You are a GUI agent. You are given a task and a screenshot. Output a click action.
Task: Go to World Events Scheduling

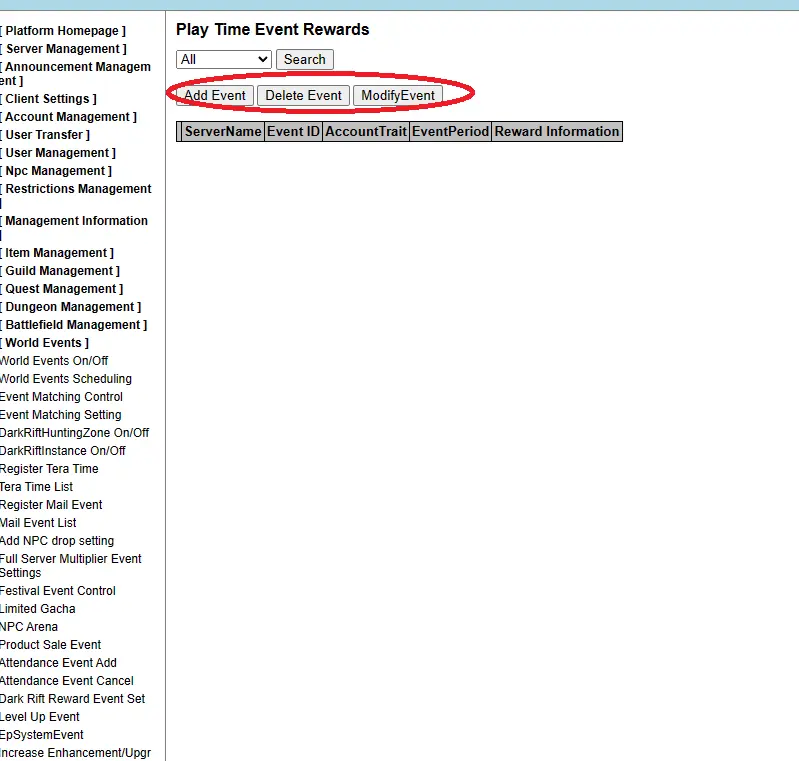pyautogui.click(x=66, y=379)
